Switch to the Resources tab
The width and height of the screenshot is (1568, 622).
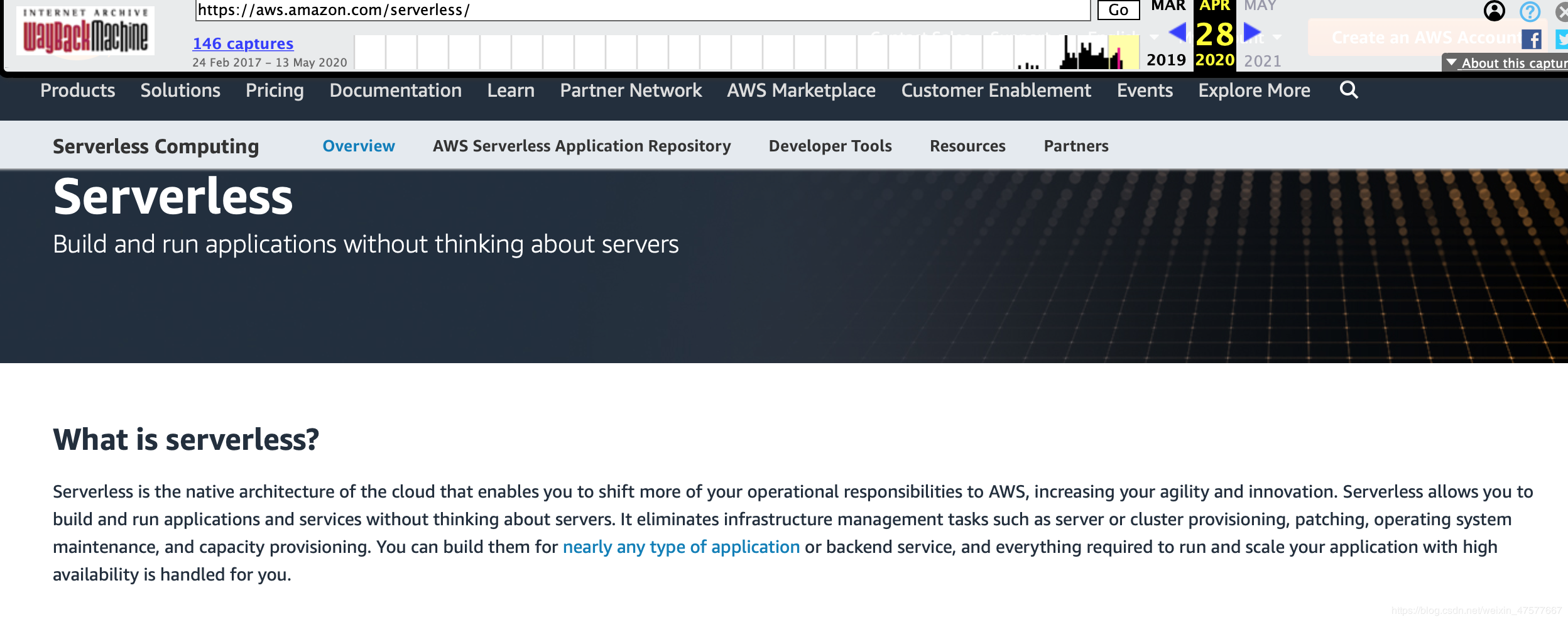(x=967, y=146)
